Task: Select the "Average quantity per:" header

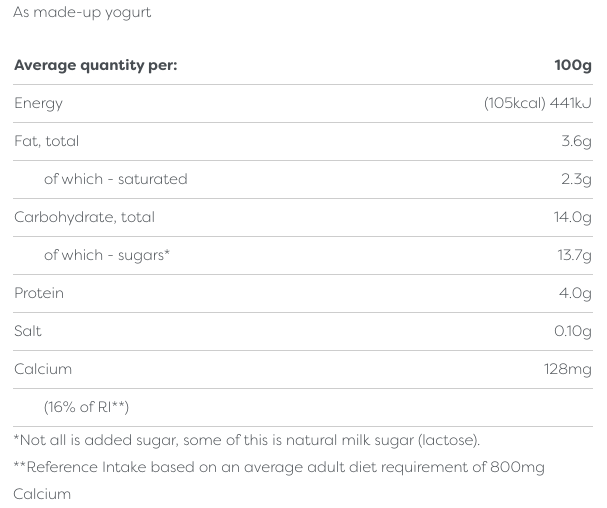Action: (95, 66)
